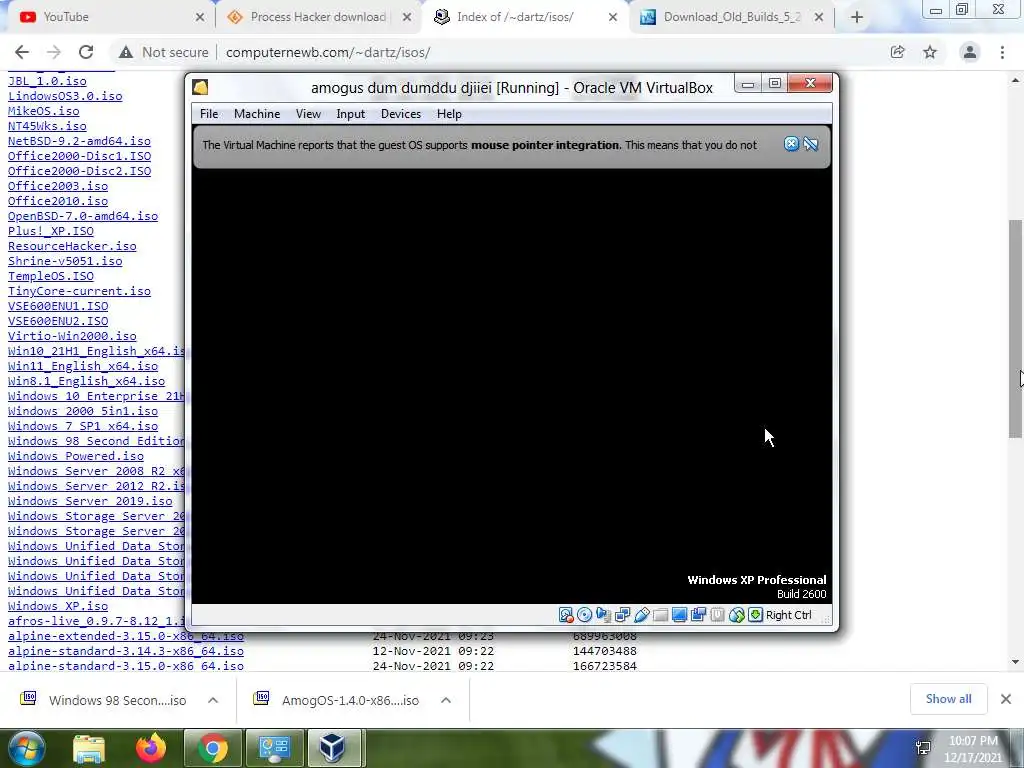This screenshot has height=768, width=1024.
Task: Click the Win11_English_x64.iso link
Action: point(83,366)
